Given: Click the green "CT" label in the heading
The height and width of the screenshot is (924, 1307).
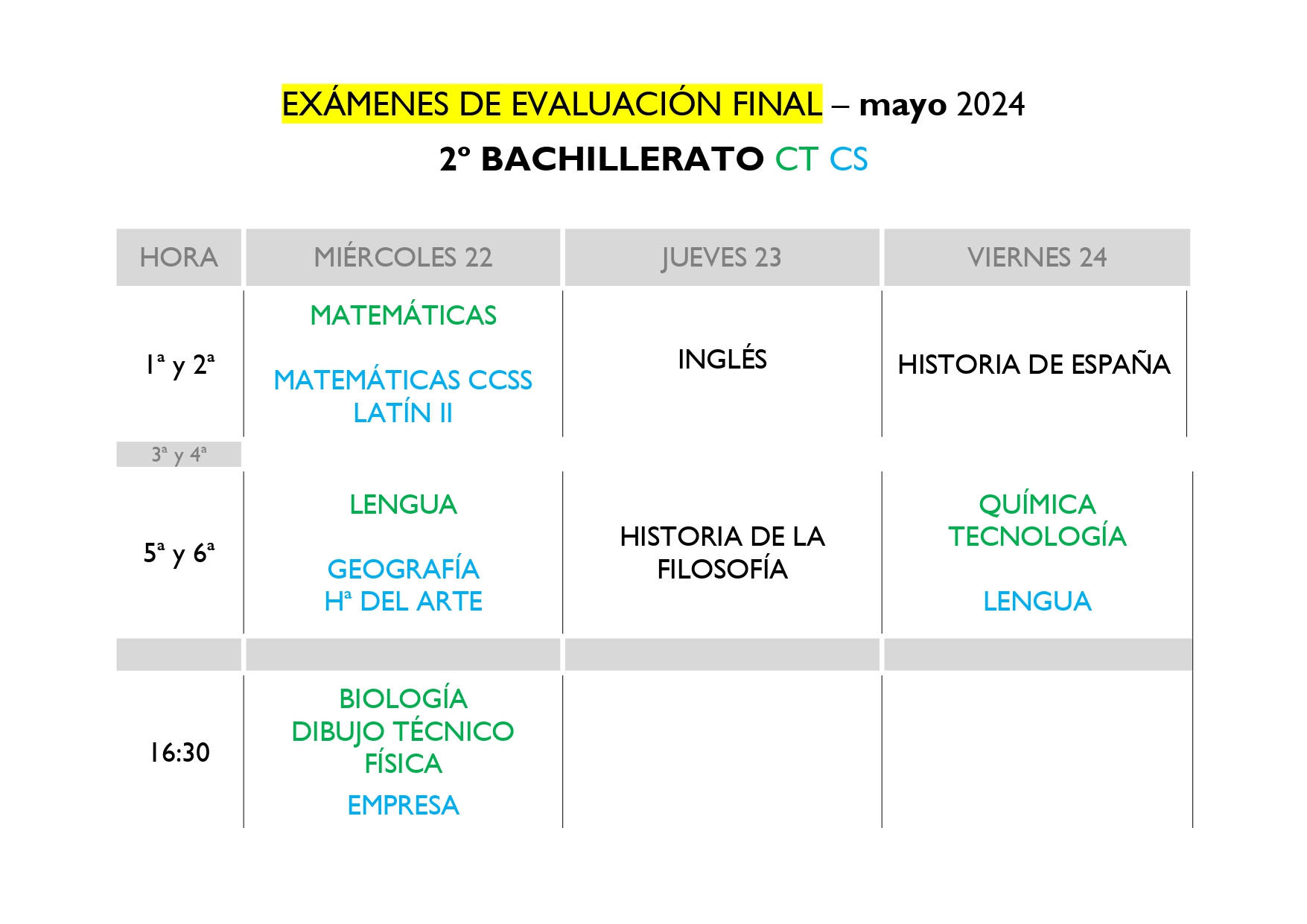Looking at the screenshot, I should [796, 159].
